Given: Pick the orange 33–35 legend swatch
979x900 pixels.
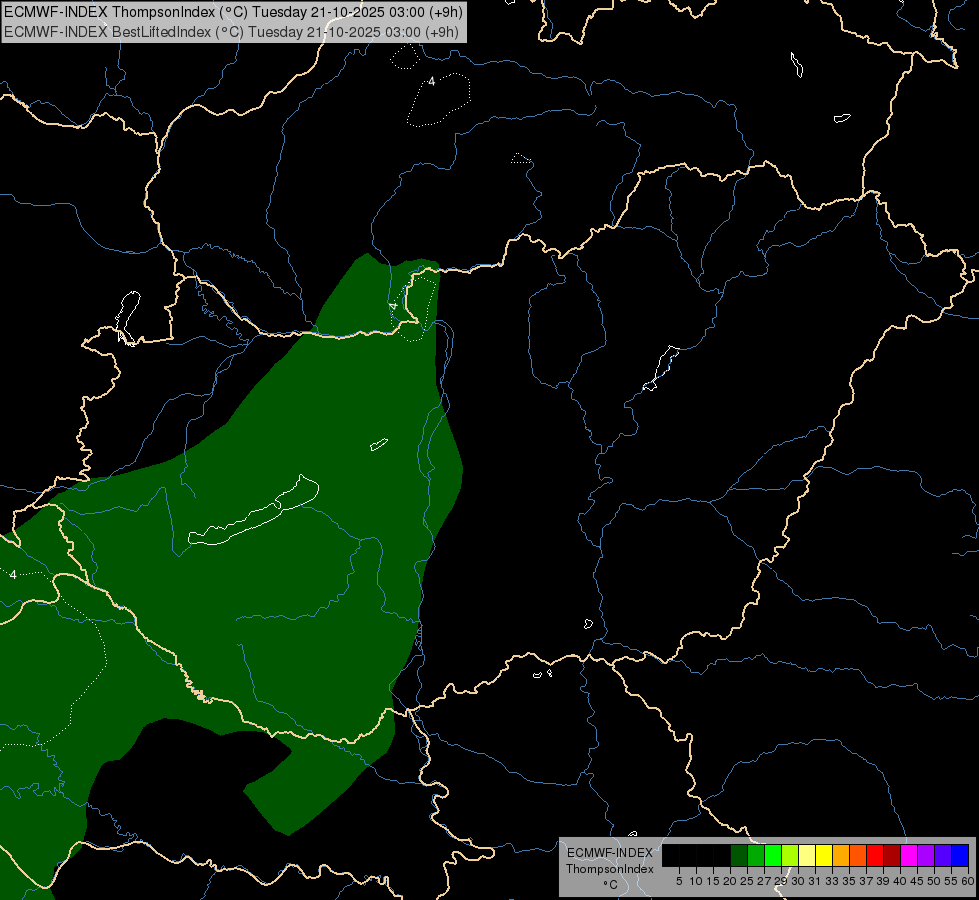Looking at the screenshot, I should (841, 855).
